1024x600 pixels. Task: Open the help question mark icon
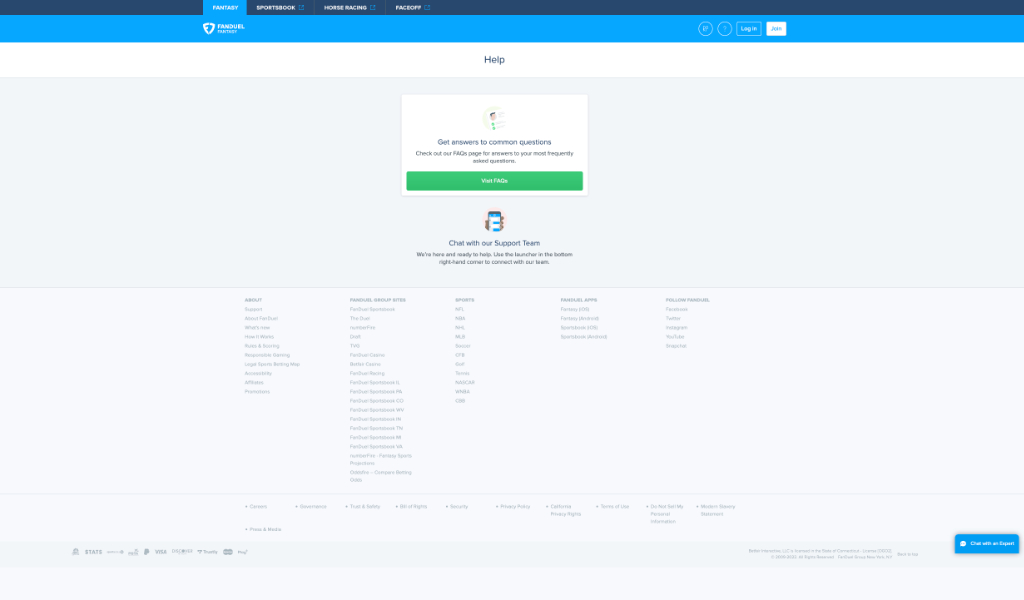[724, 29]
